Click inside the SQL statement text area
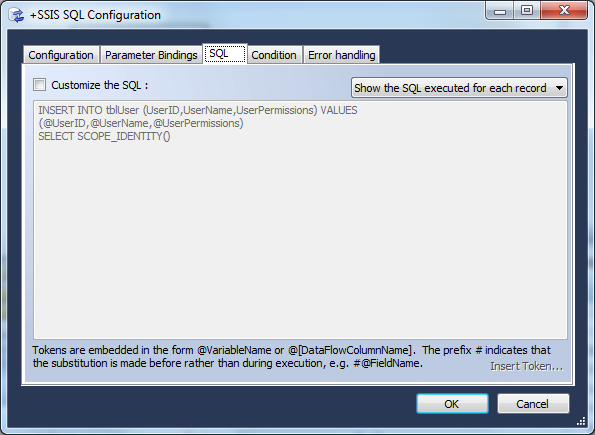 300,220
